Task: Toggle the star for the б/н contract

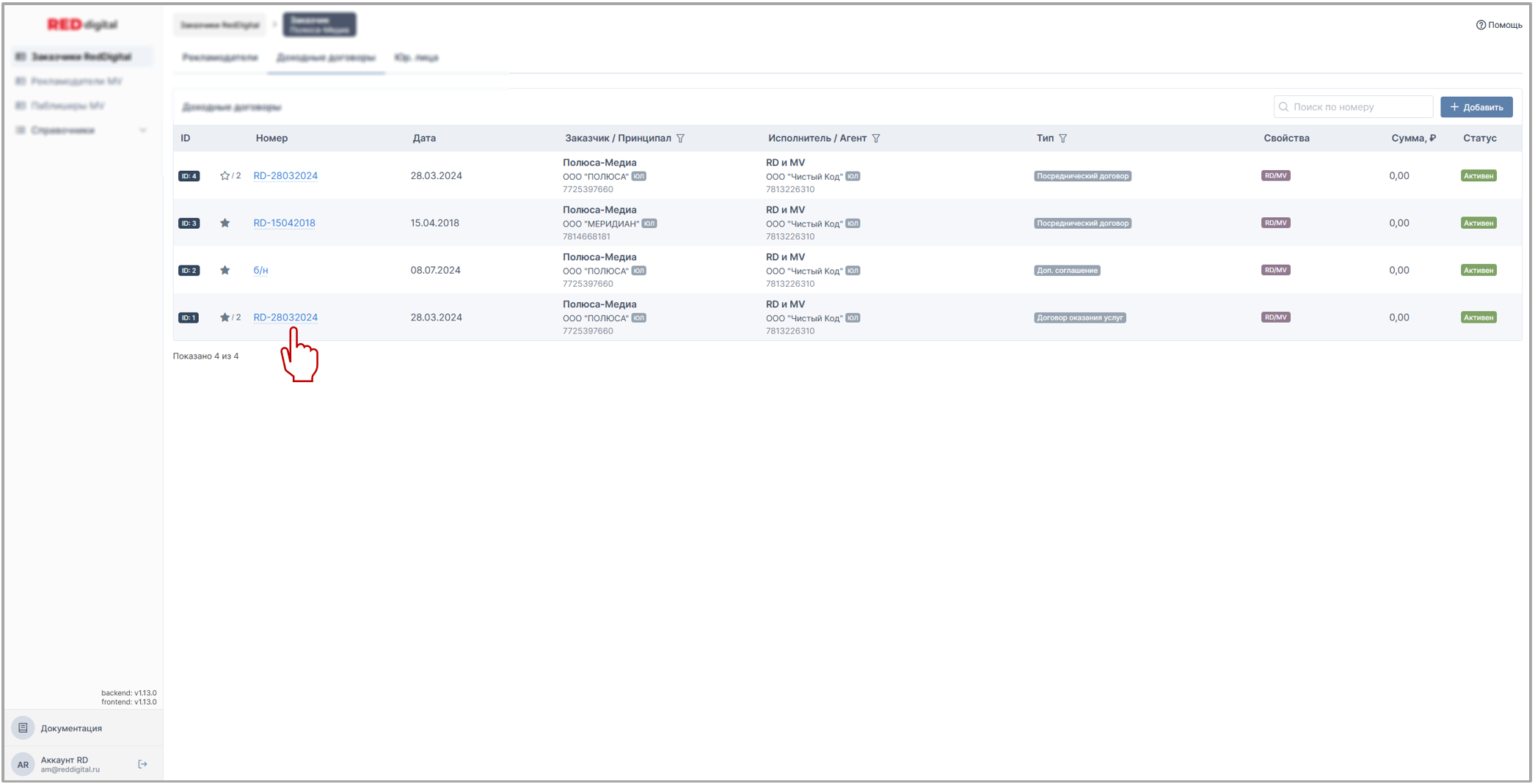Action: pyautogui.click(x=225, y=271)
